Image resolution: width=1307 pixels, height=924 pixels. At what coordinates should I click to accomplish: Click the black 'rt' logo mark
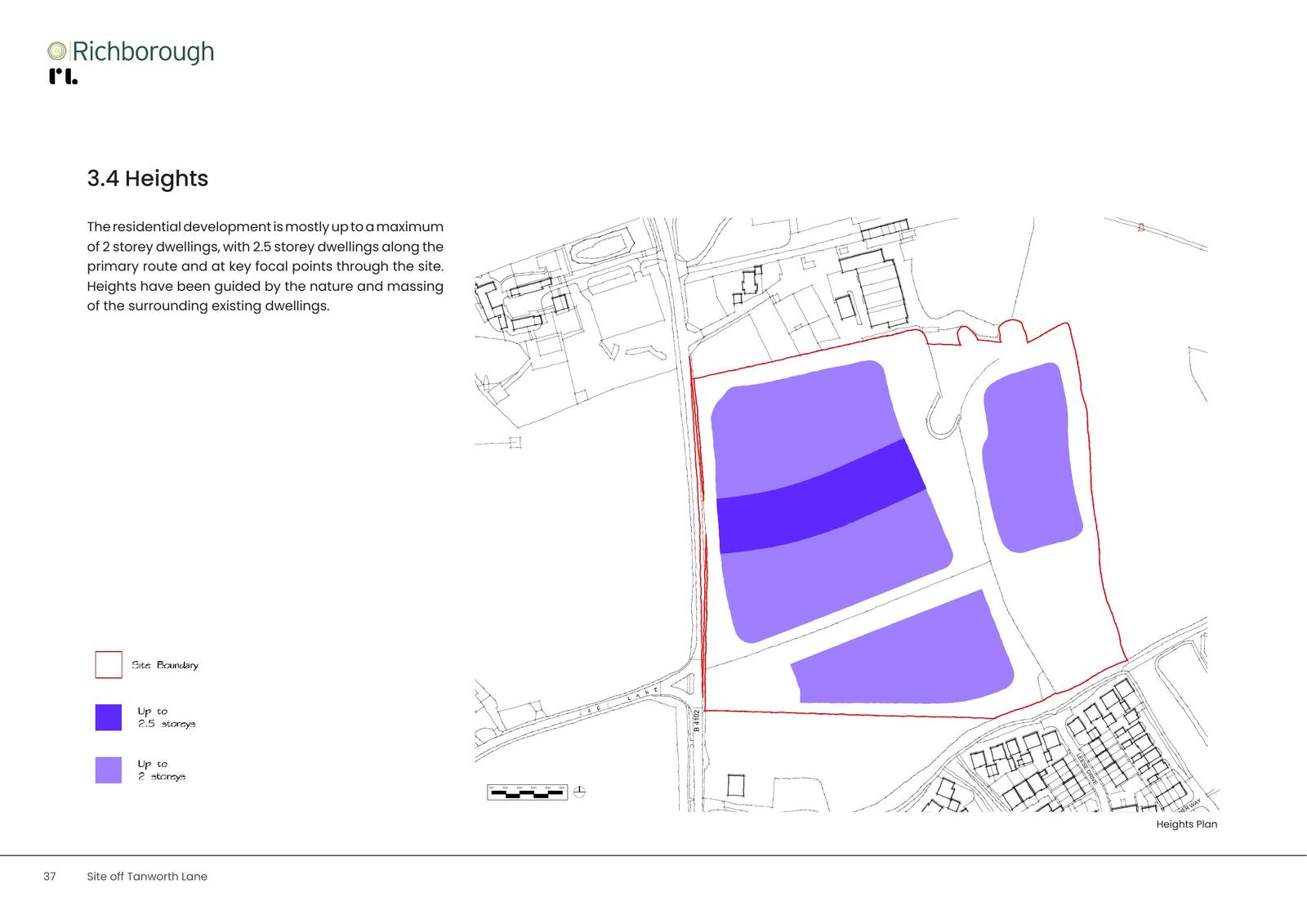click(63, 77)
